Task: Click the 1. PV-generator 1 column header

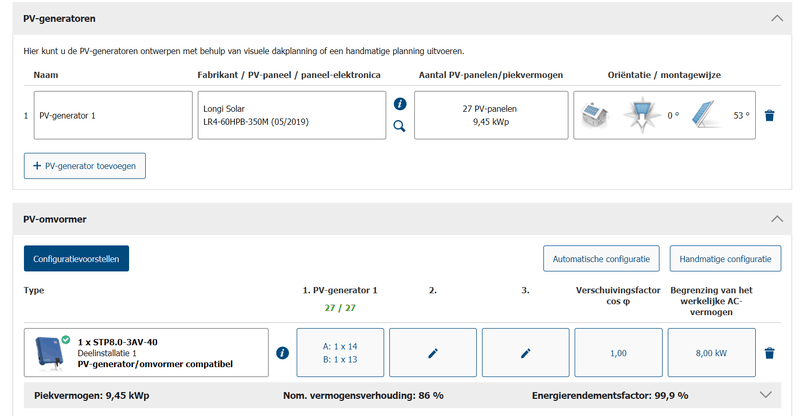Action: (x=340, y=290)
